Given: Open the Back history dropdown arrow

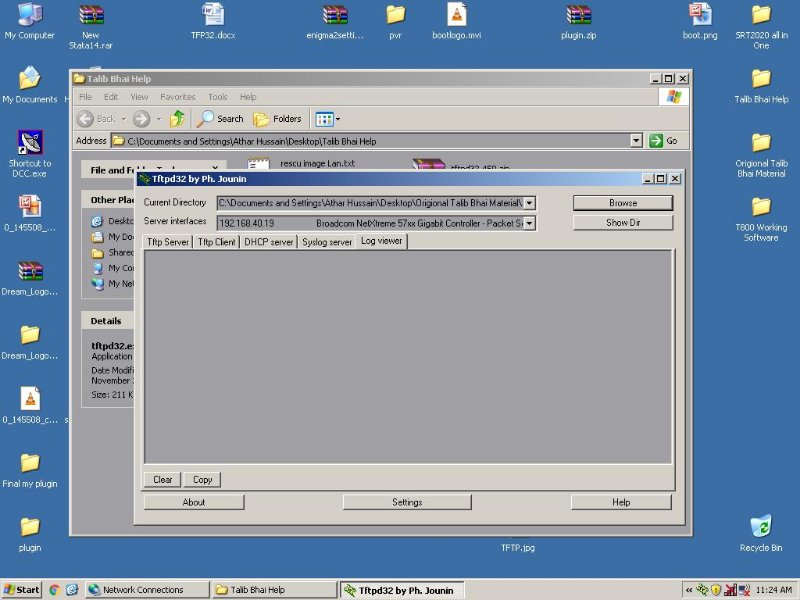Looking at the screenshot, I should (x=123, y=119).
